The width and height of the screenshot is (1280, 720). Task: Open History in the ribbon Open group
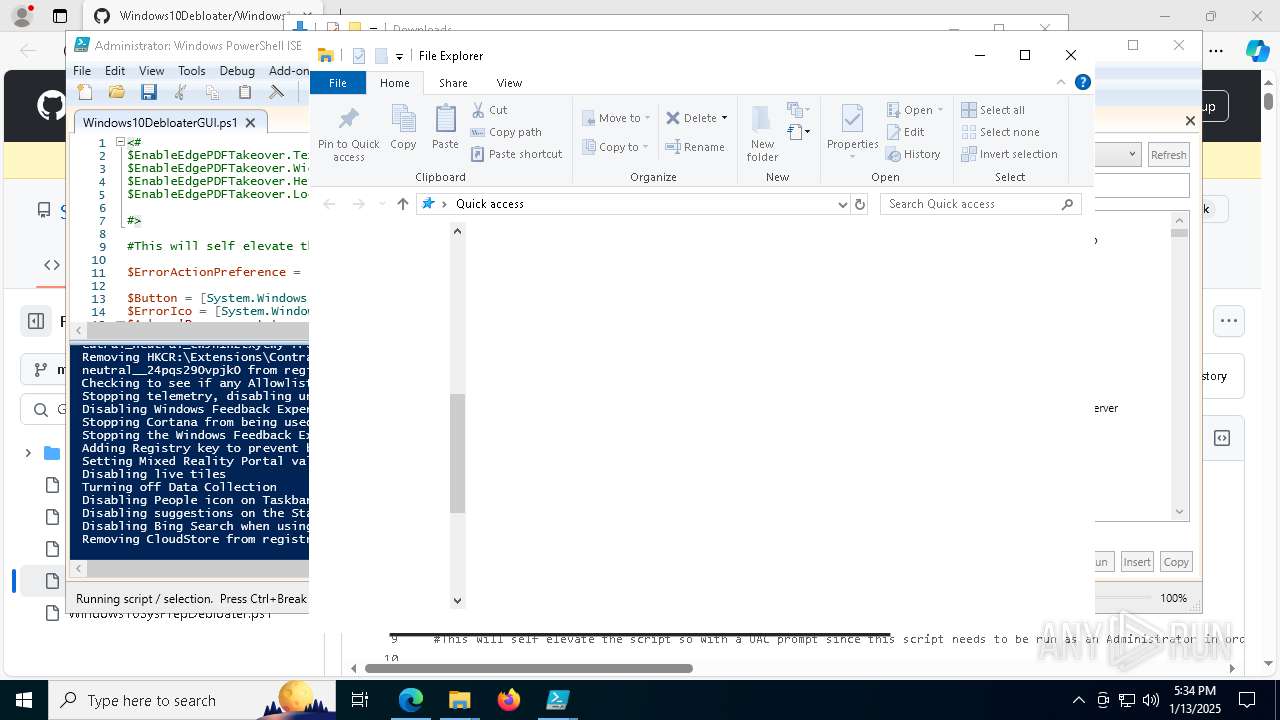coord(913,154)
